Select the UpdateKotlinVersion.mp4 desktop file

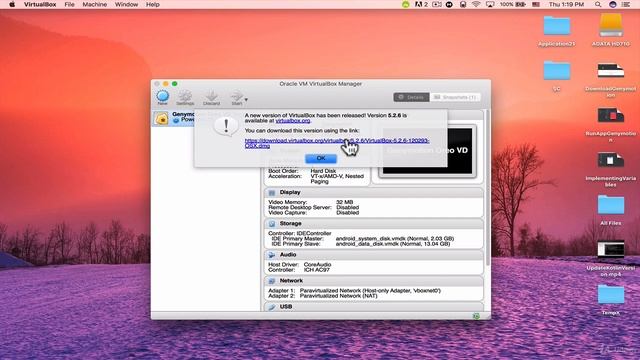pos(611,259)
